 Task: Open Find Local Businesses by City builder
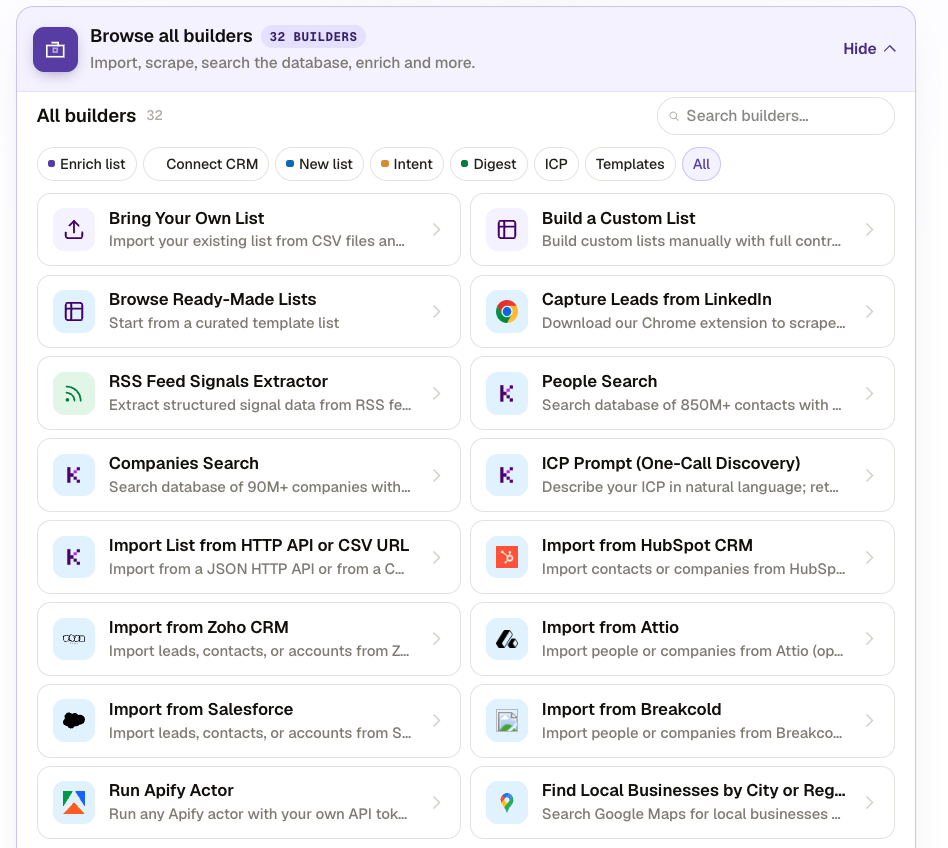[x=682, y=803]
